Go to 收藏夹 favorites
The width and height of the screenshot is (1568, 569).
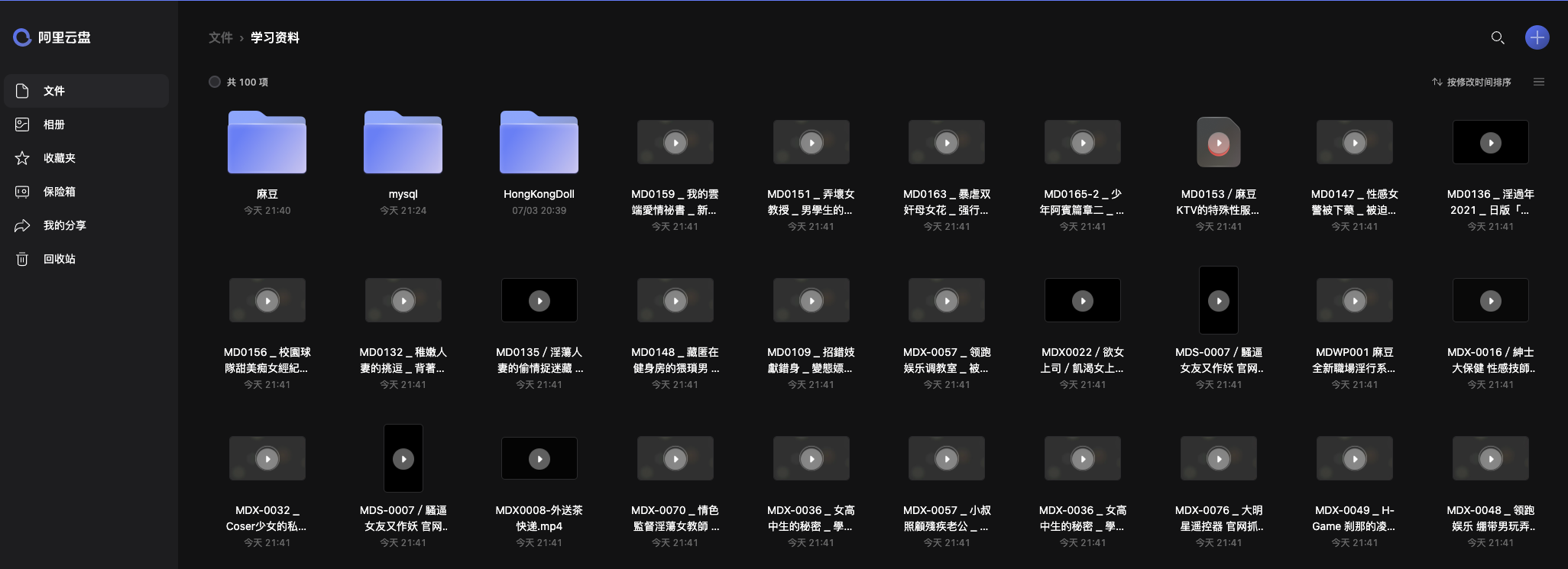(x=86, y=158)
